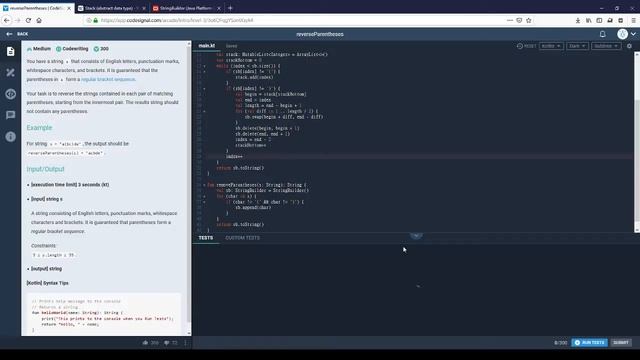This screenshot has width=640, height=360.
Task: Open editor settings gear icon
Action: [629, 46]
